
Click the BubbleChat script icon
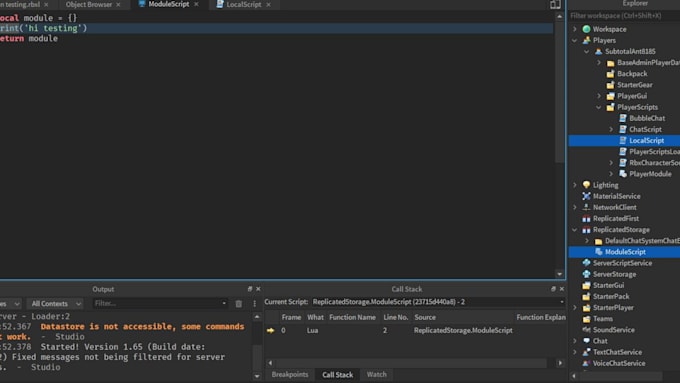point(623,118)
